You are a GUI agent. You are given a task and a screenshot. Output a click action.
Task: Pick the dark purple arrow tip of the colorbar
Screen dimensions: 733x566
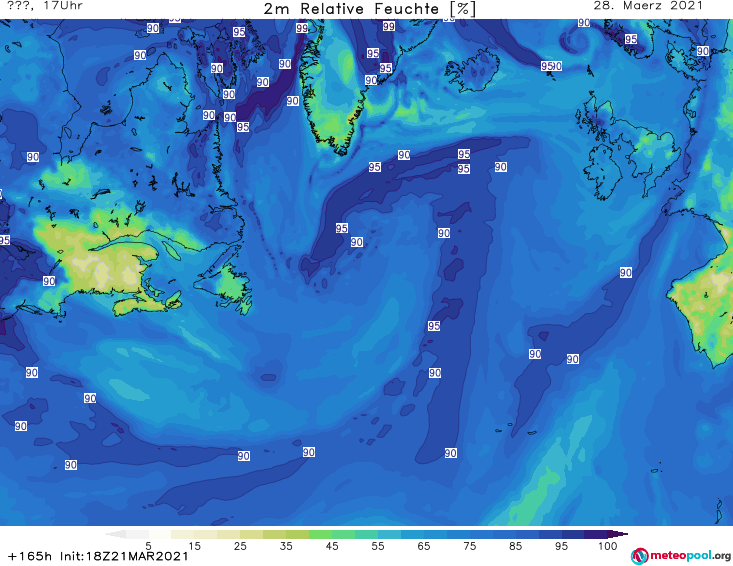pos(619,534)
